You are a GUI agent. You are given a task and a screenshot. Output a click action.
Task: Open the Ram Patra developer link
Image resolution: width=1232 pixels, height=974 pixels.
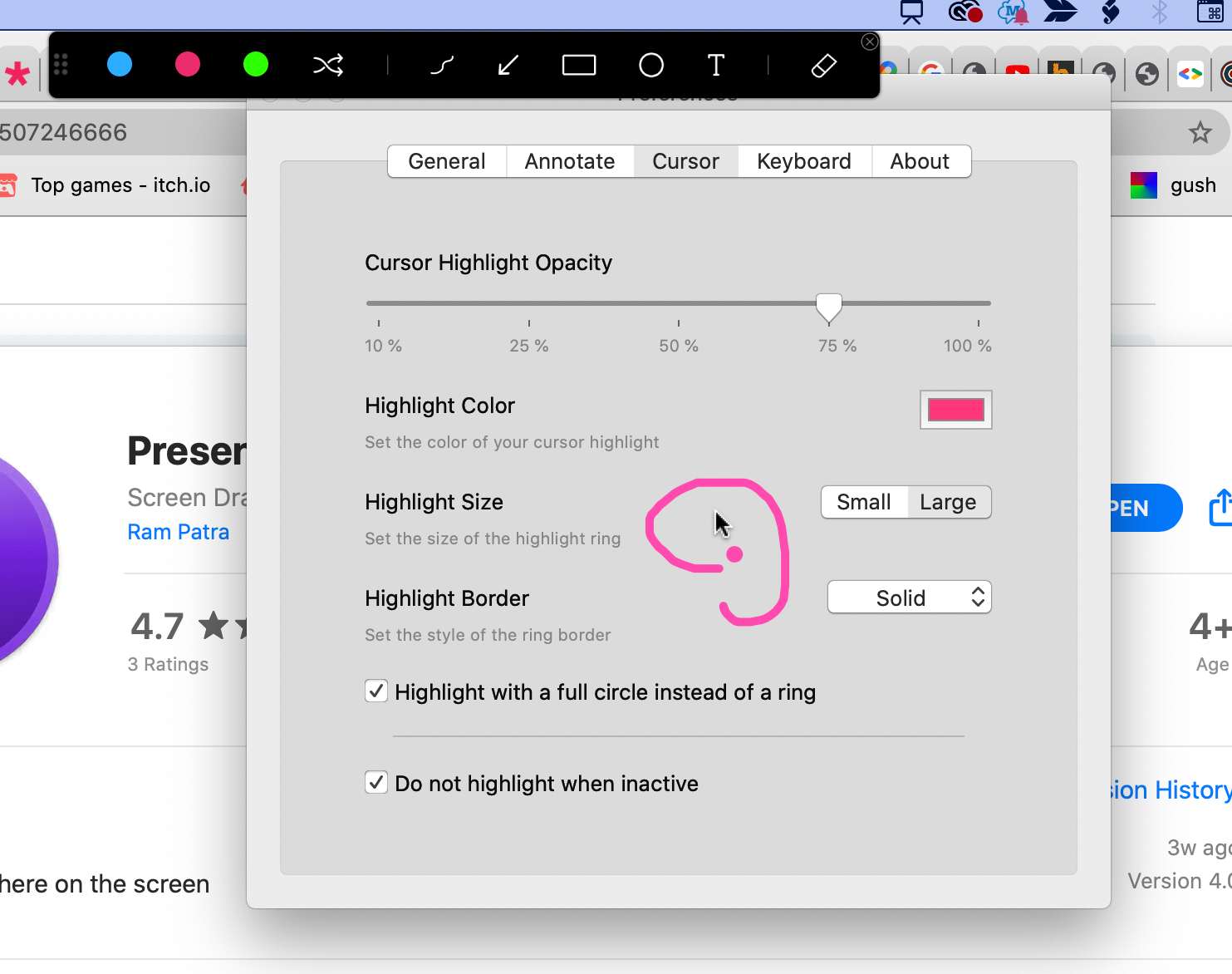pos(179,532)
